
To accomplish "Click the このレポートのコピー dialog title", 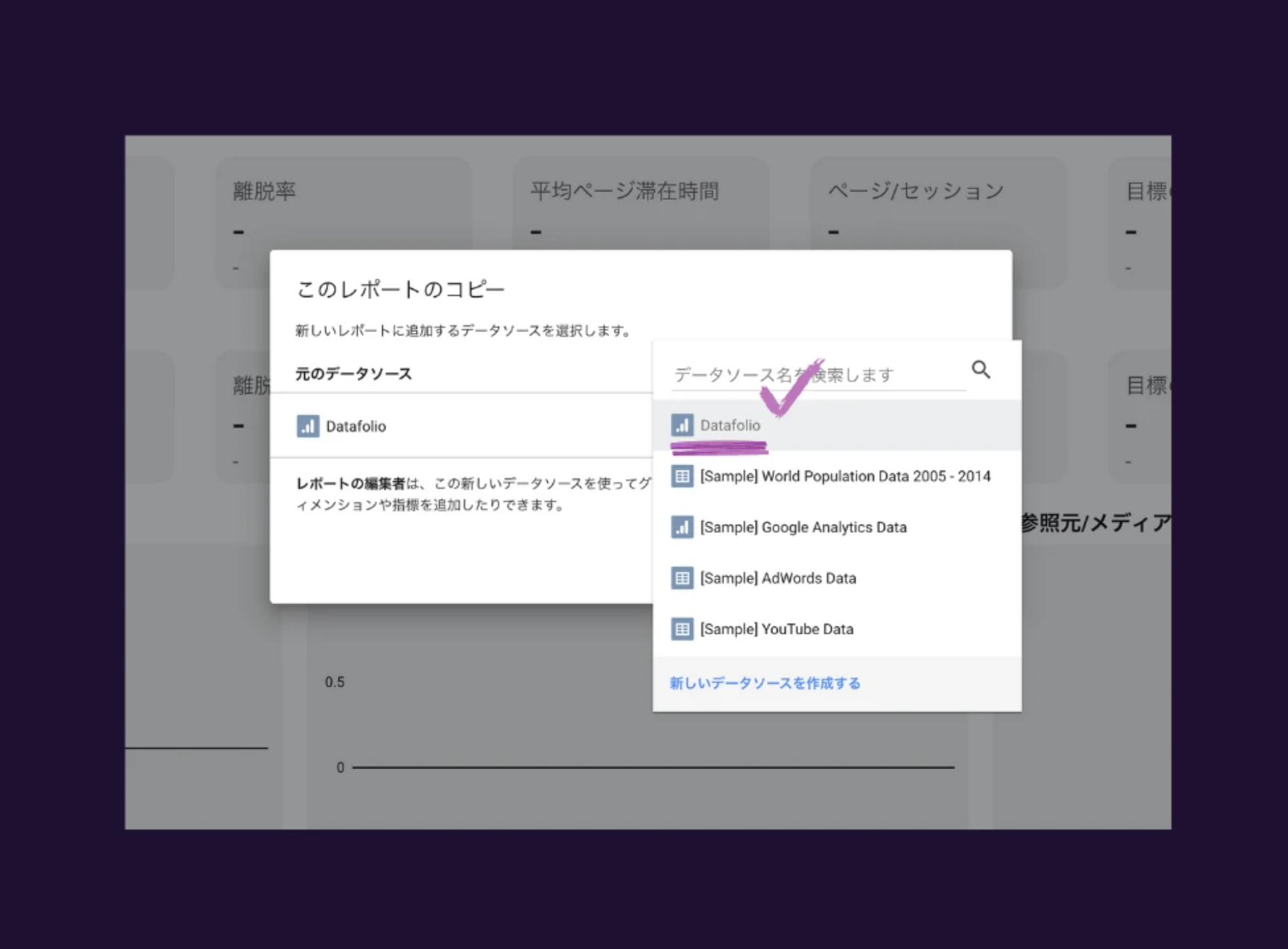I will [x=400, y=289].
